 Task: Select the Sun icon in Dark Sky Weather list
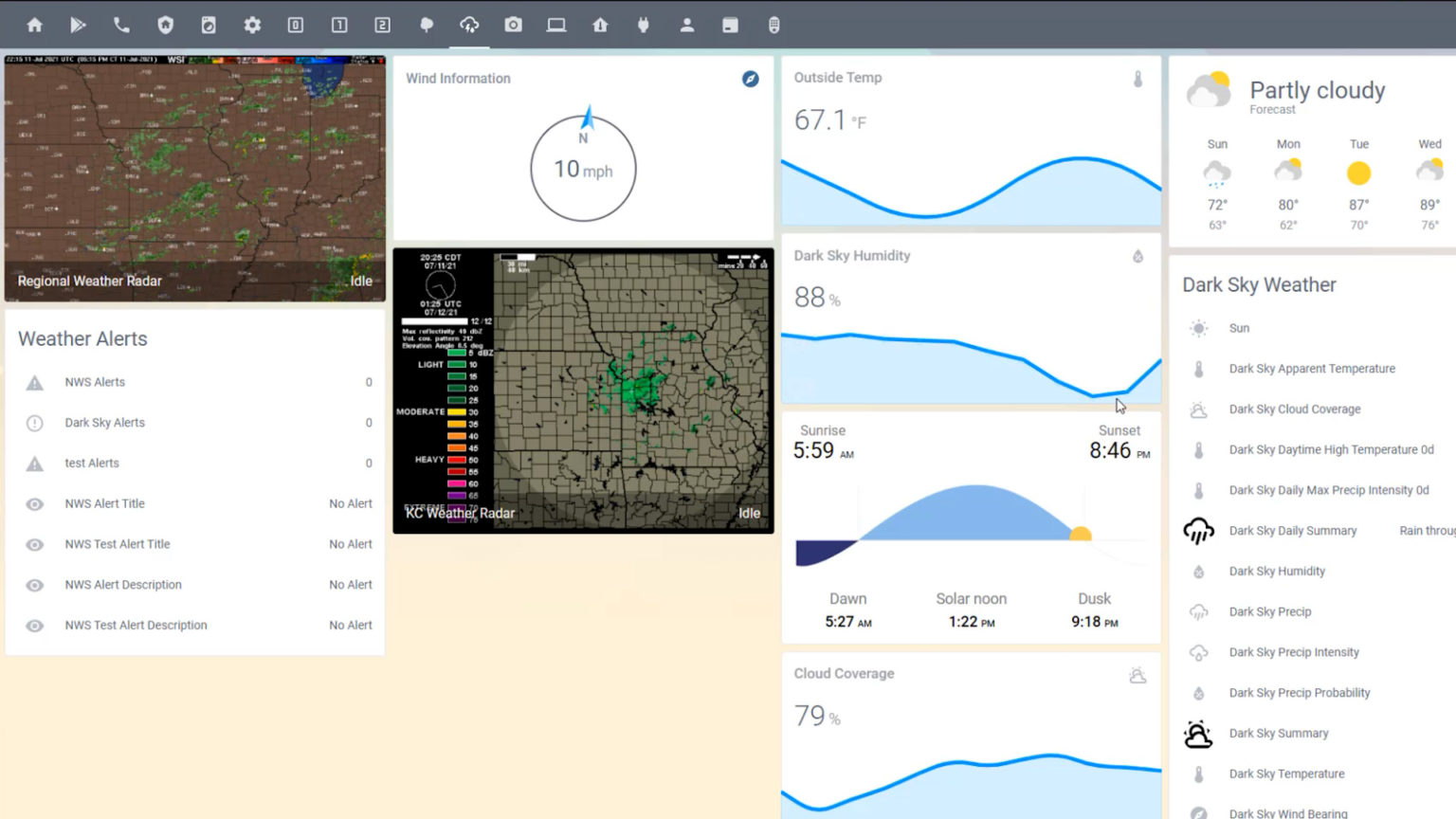[1197, 328]
